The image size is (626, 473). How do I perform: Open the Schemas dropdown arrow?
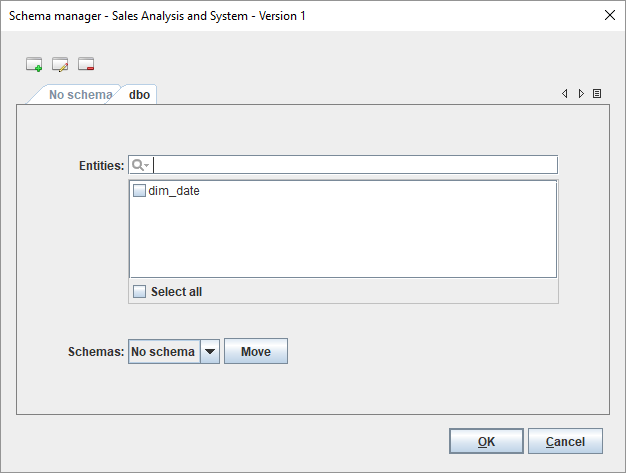pyautogui.click(x=210, y=352)
